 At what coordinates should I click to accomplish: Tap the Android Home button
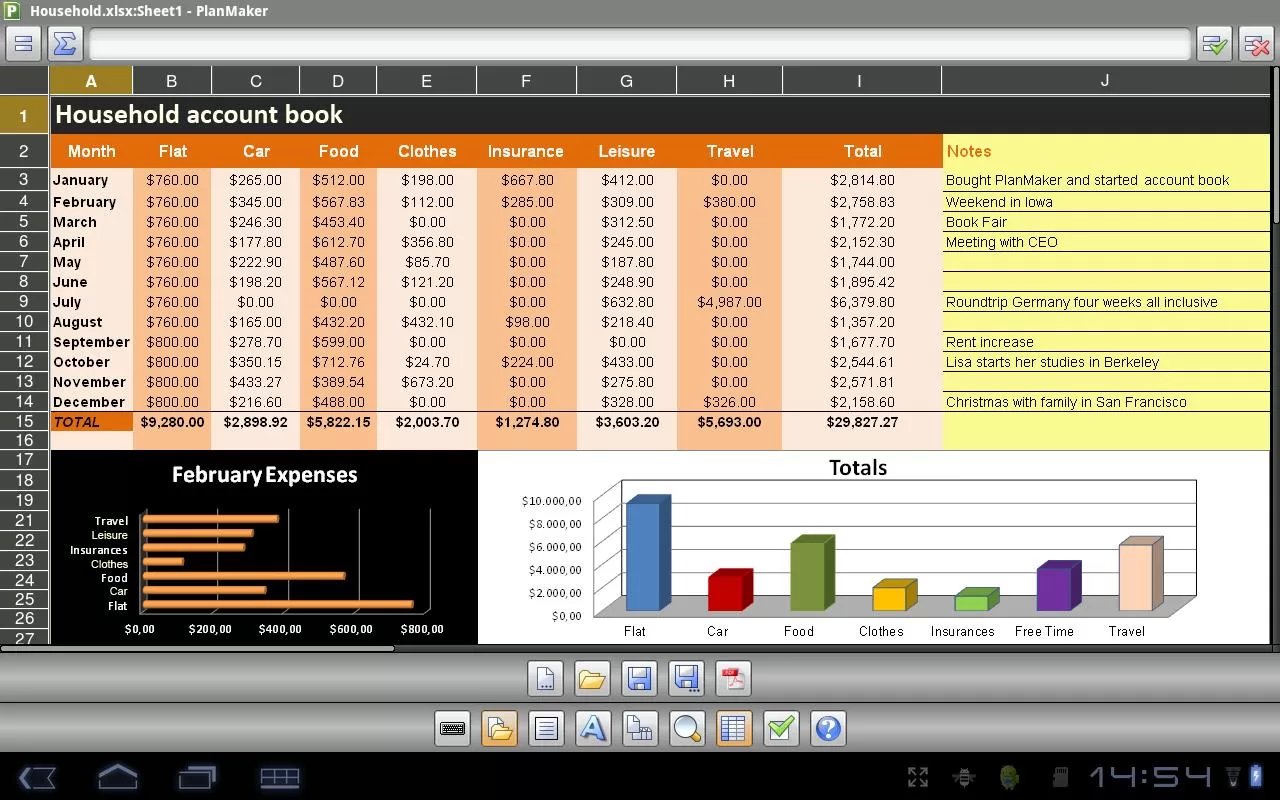click(116, 777)
